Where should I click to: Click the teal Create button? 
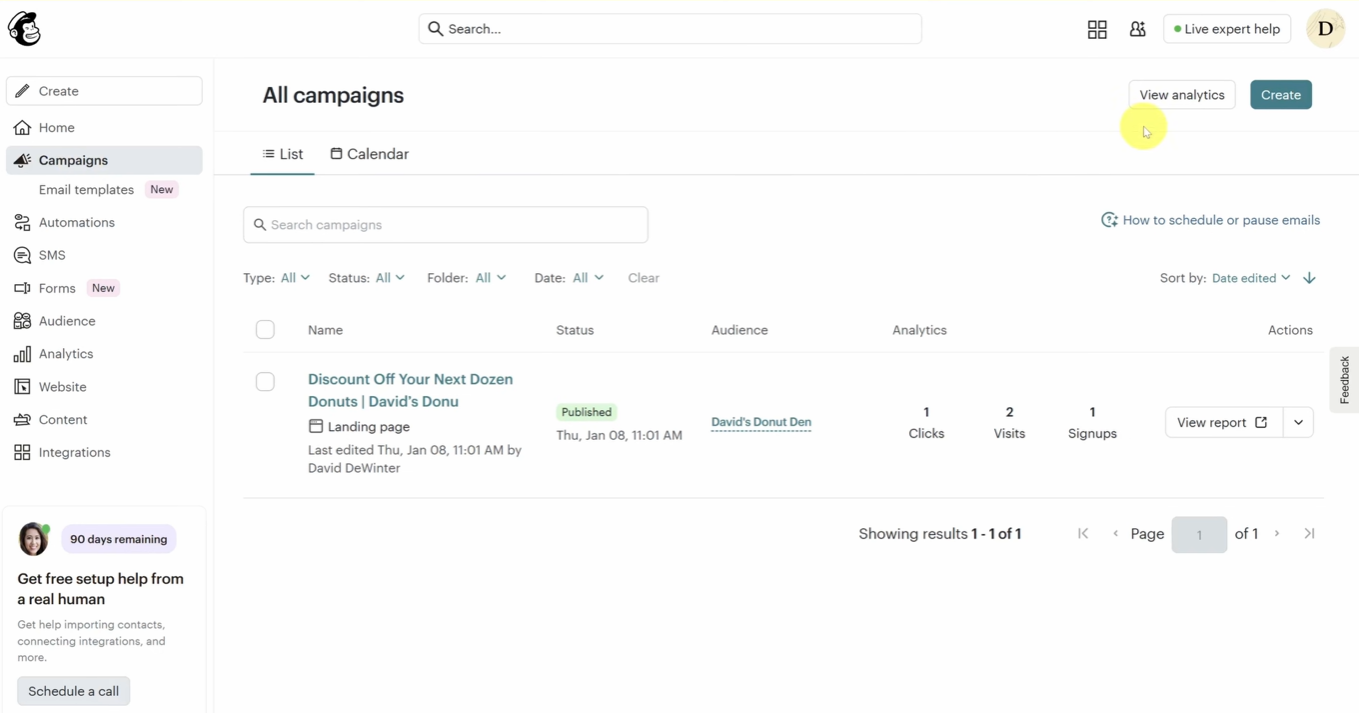click(1281, 95)
